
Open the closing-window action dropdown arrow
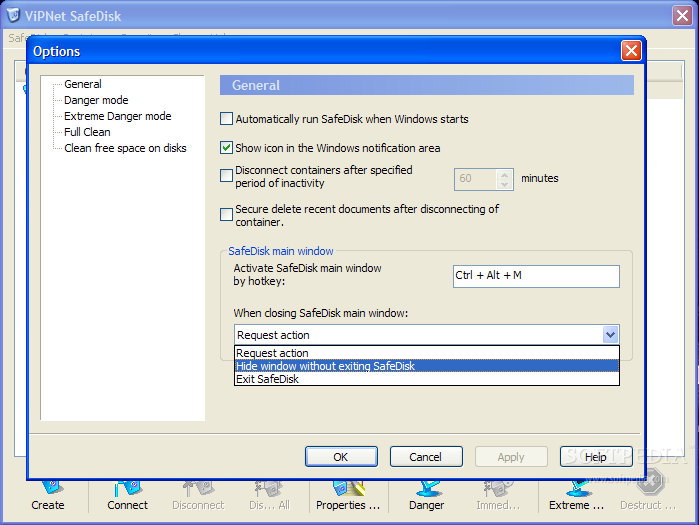click(x=610, y=334)
